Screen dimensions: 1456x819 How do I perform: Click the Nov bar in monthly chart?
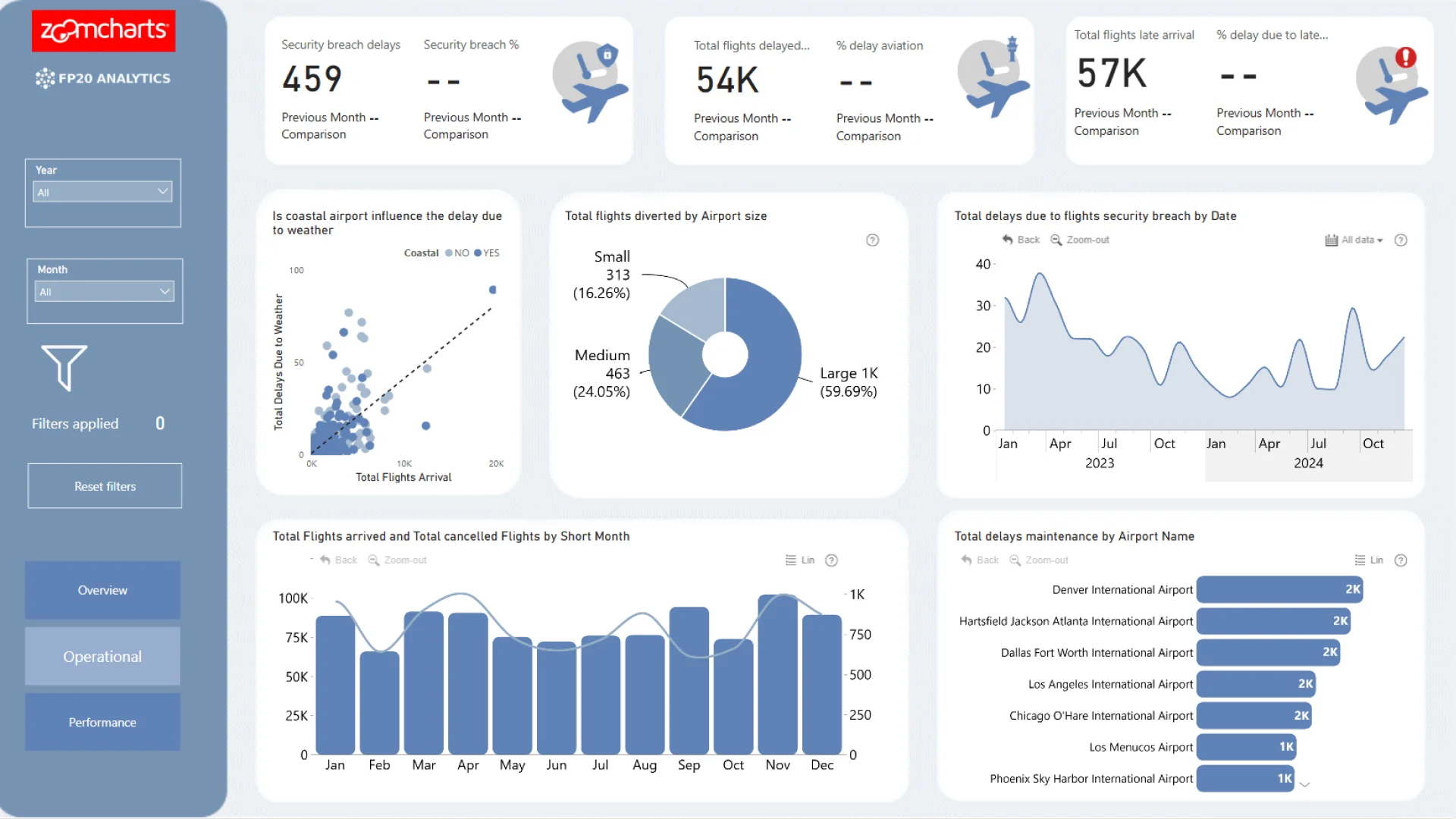tap(778, 675)
